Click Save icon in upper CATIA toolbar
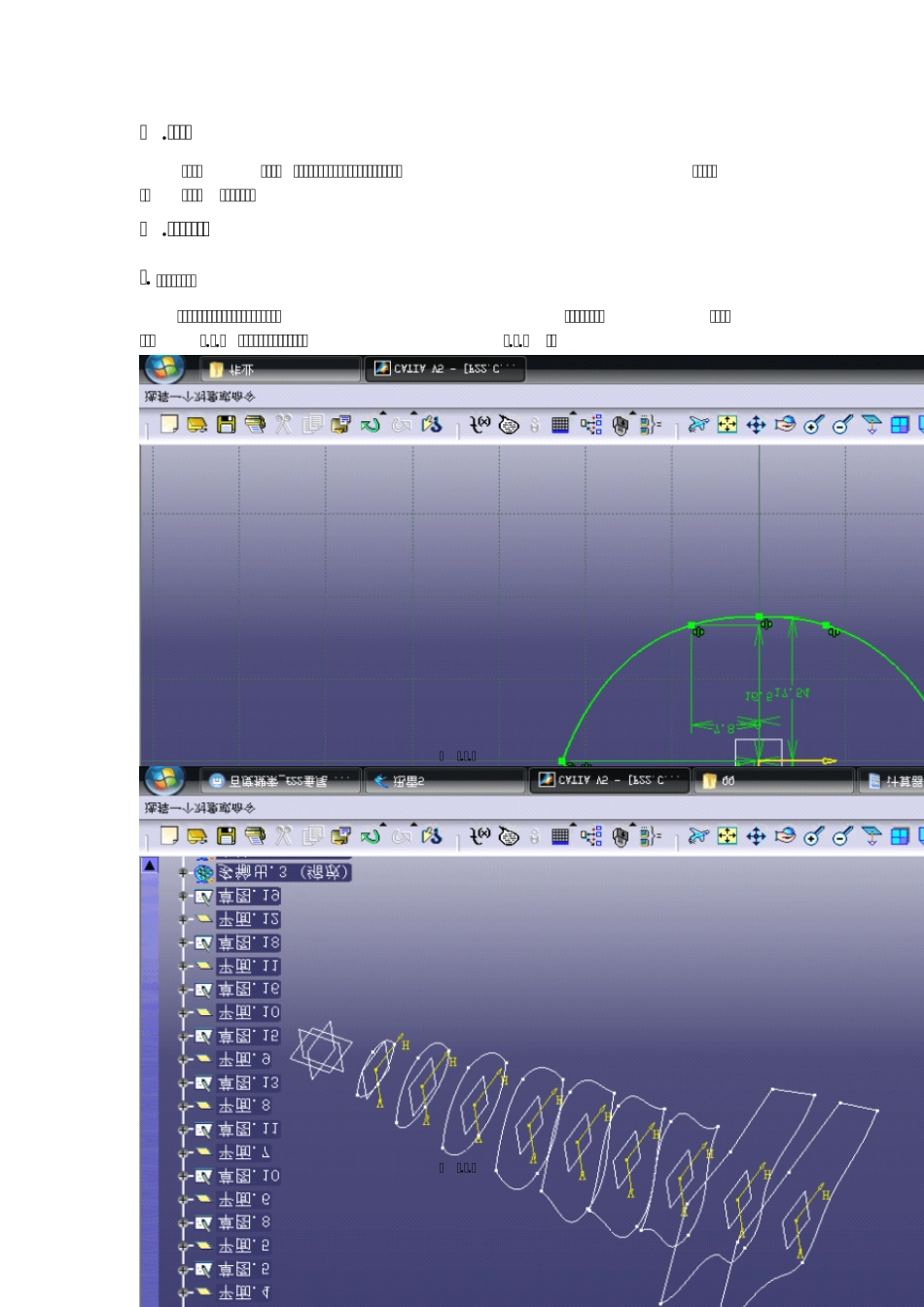The width and height of the screenshot is (924, 1307). (x=226, y=424)
